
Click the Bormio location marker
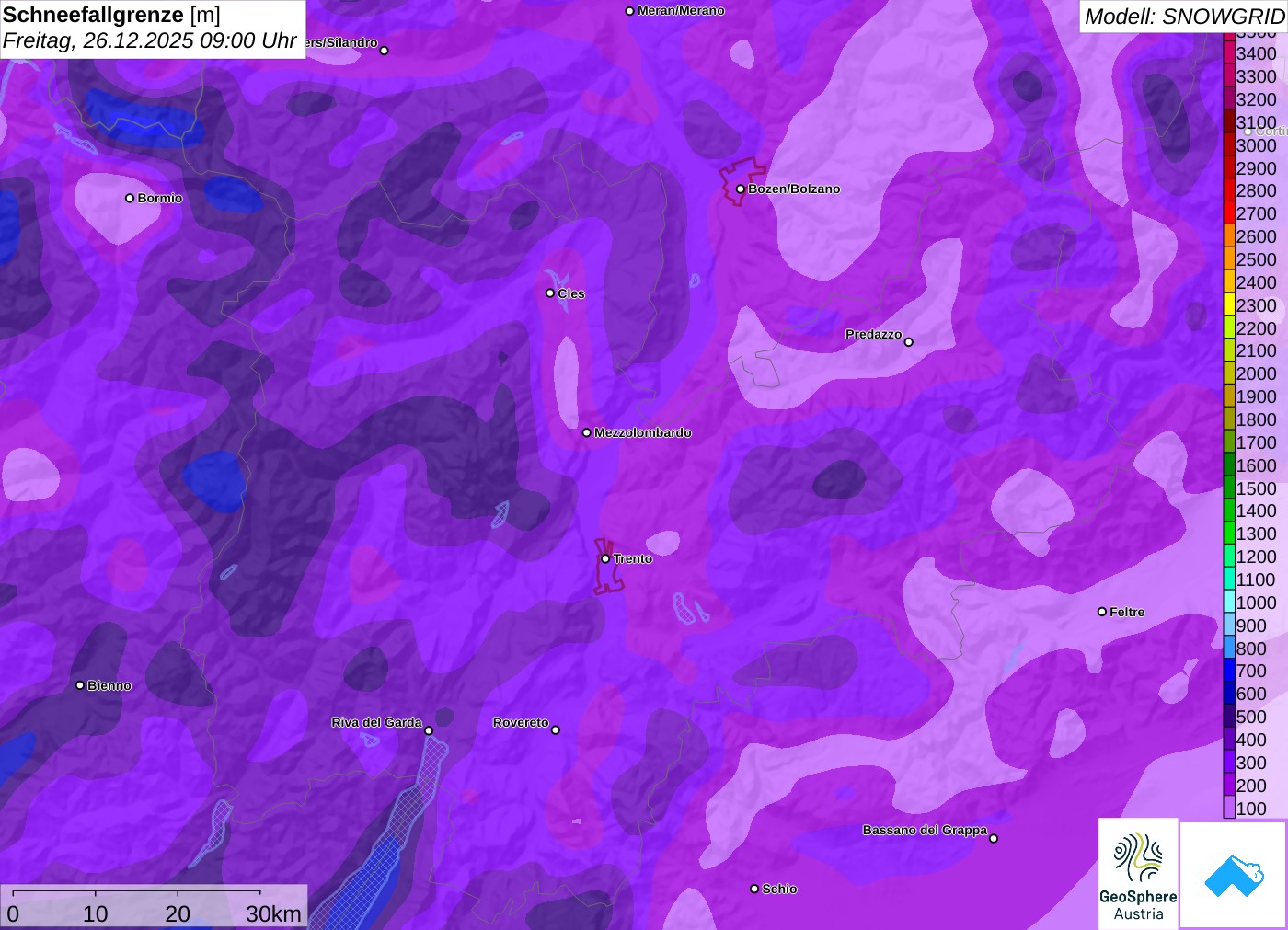point(130,198)
